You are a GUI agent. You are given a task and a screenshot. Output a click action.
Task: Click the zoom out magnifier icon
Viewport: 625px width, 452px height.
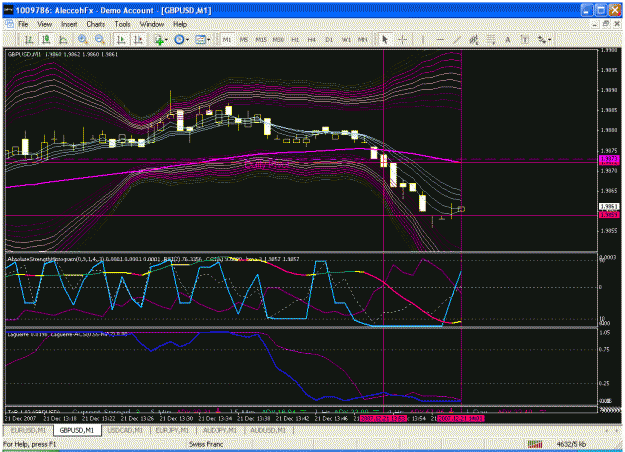click(x=100, y=39)
